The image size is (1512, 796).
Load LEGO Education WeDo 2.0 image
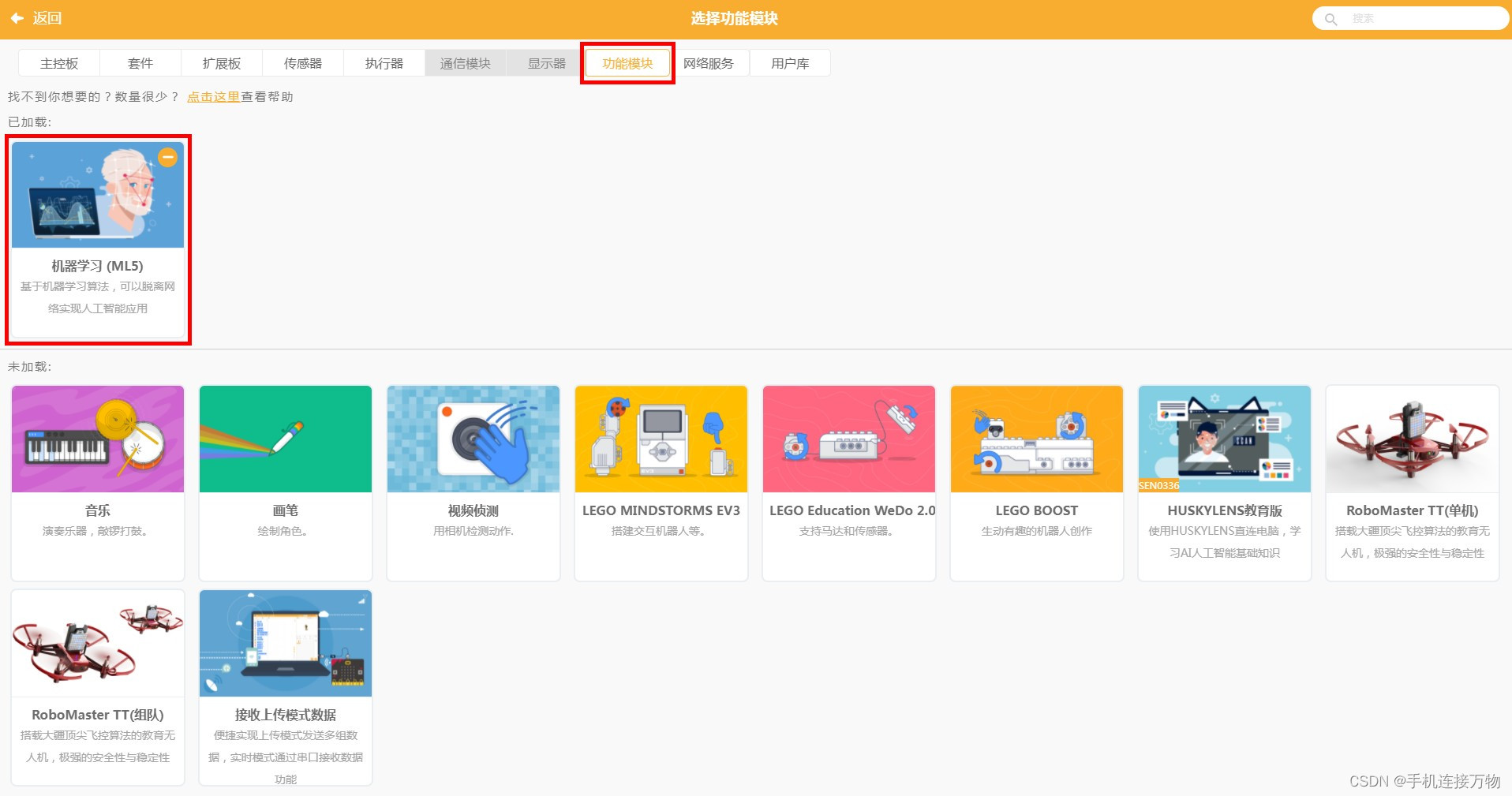click(x=849, y=439)
